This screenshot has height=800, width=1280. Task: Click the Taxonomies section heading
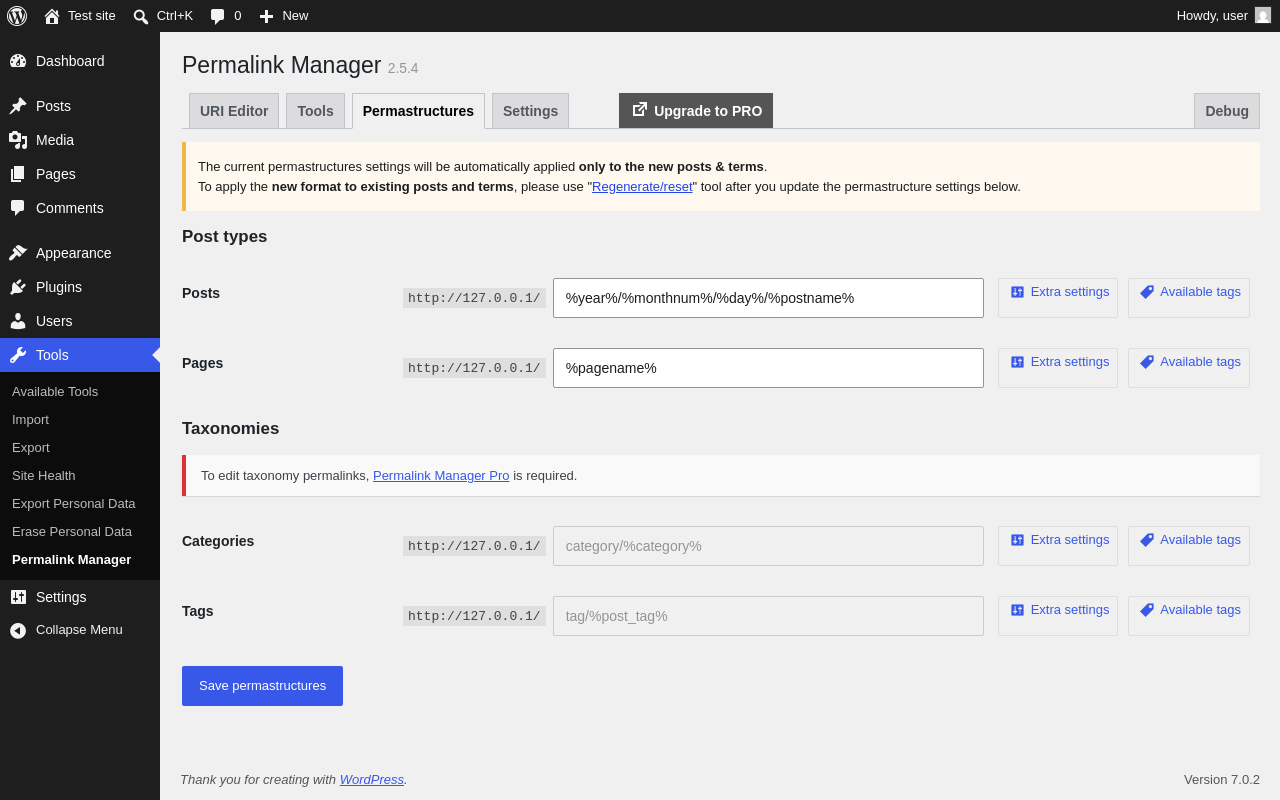tap(231, 429)
